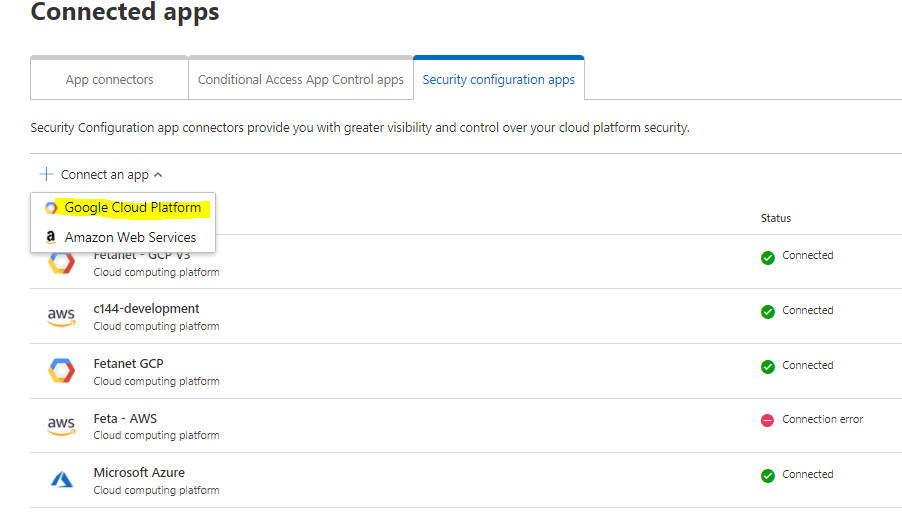Click the red connection error status icon
This screenshot has height=525, width=902.
767,420
